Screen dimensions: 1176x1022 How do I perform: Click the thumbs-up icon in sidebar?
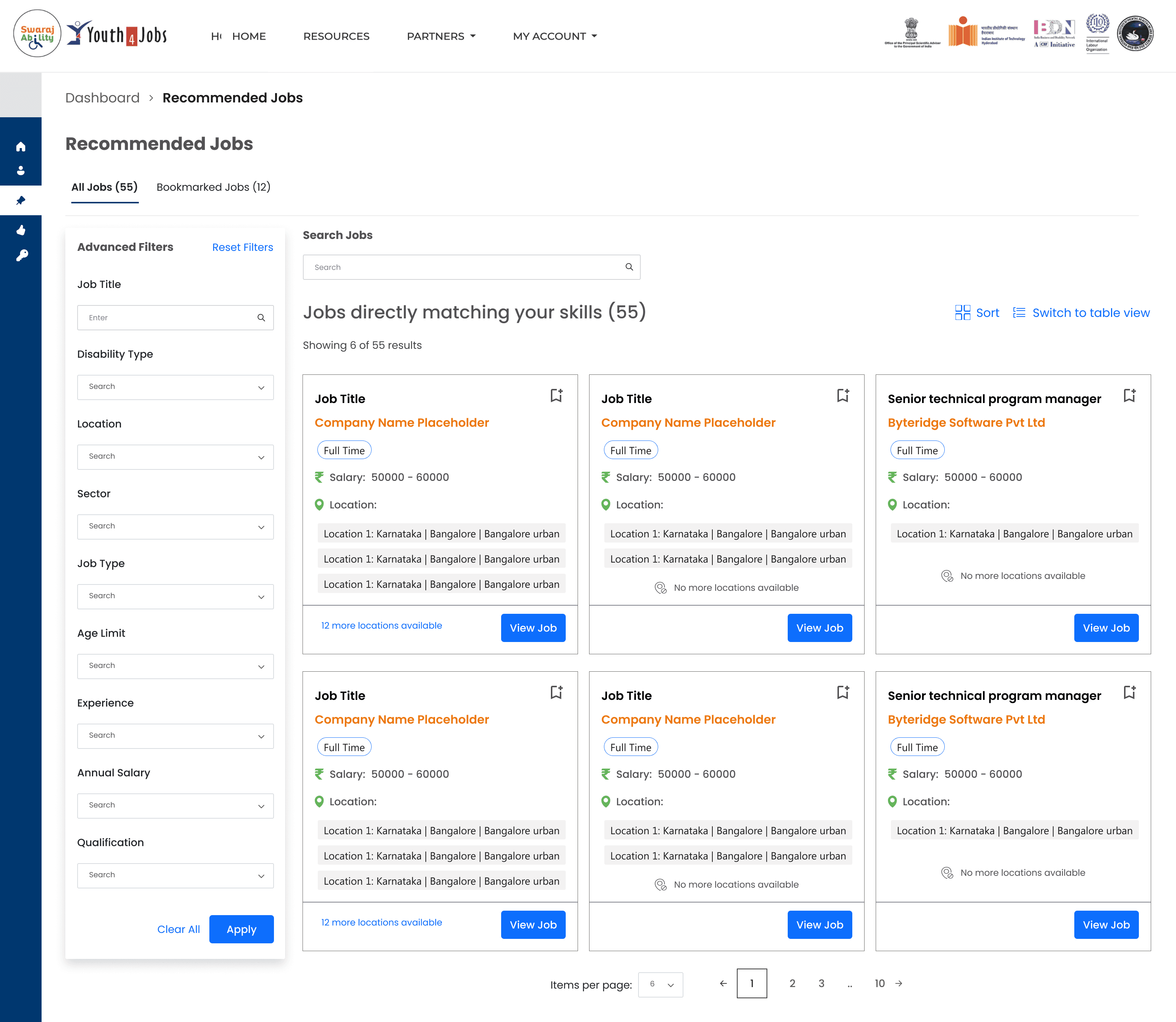pyautogui.click(x=20, y=230)
